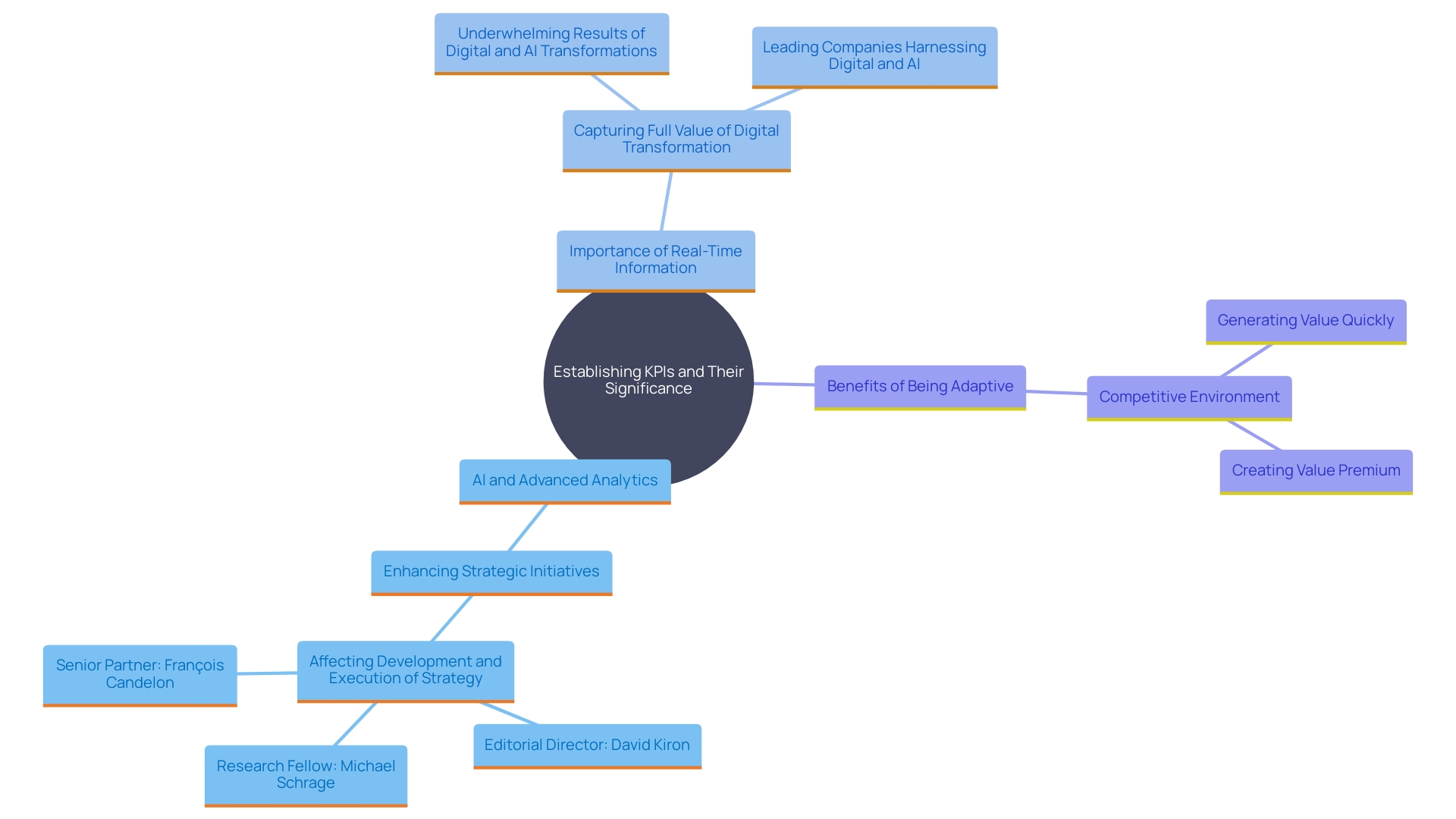The height and width of the screenshot is (819, 1456).
Task: Scroll the mind map canvas area
Action: click(728, 410)
